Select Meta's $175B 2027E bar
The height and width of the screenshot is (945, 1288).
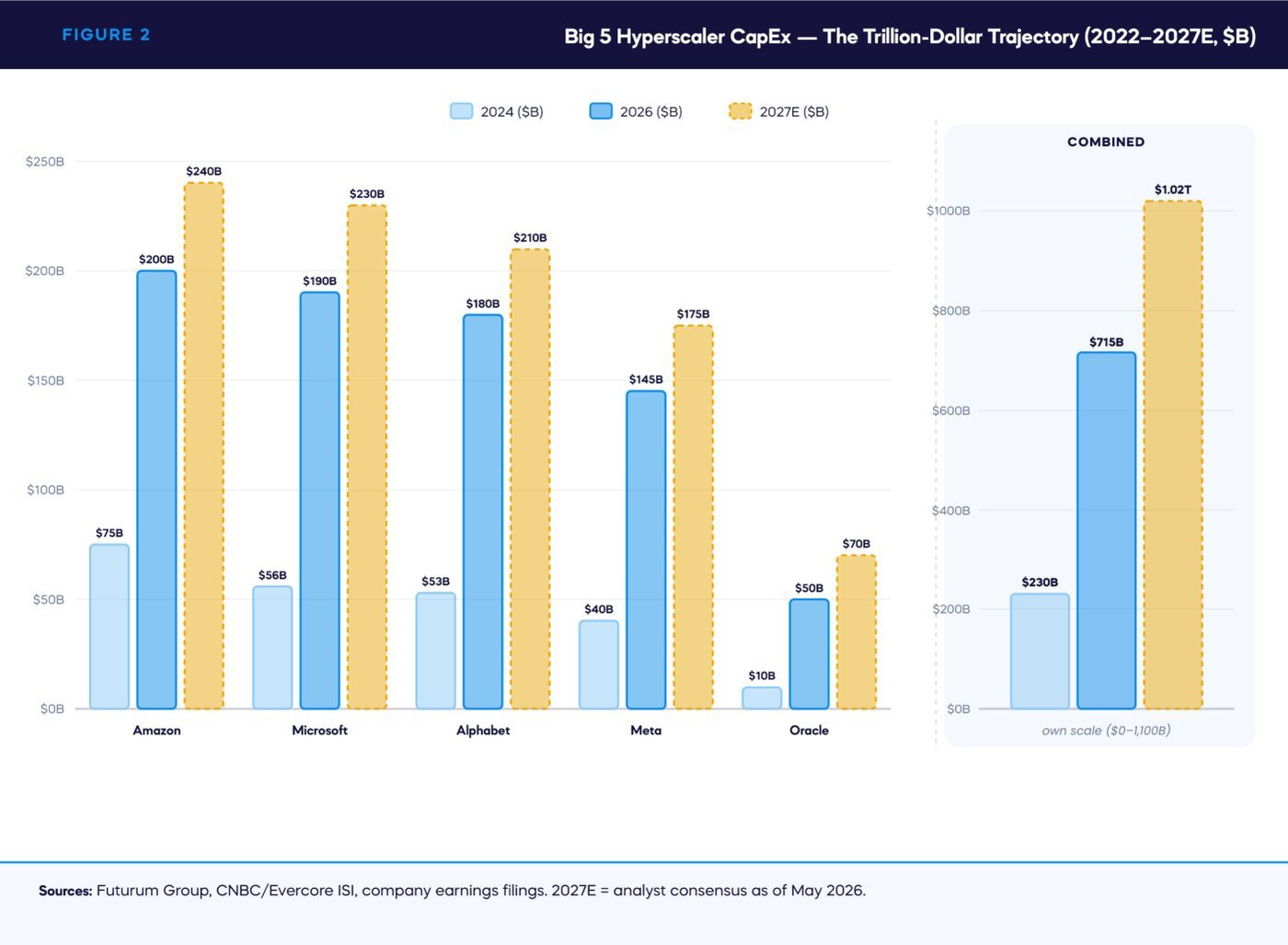pos(693,517)
